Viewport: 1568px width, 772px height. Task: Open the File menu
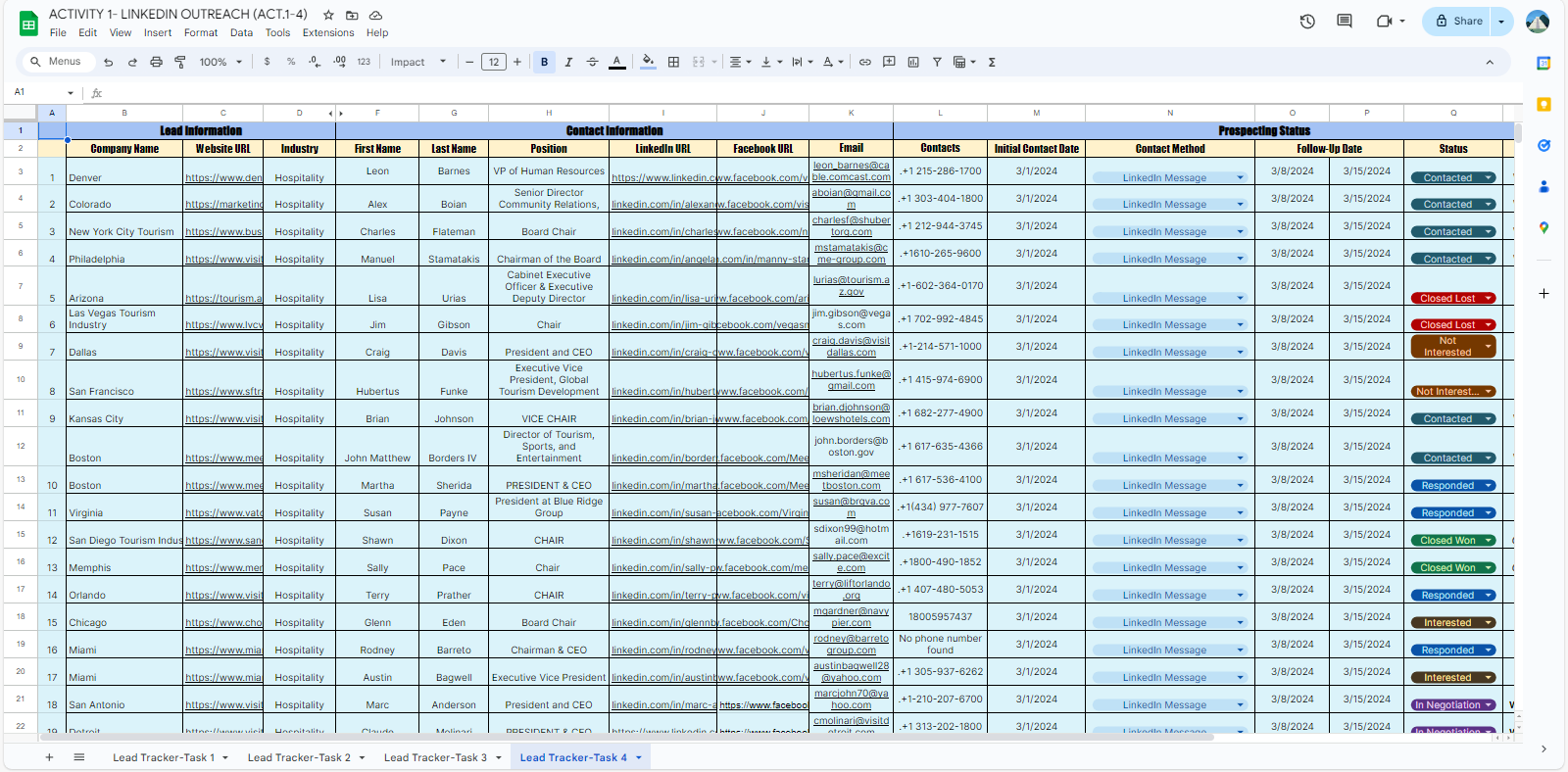58,32
